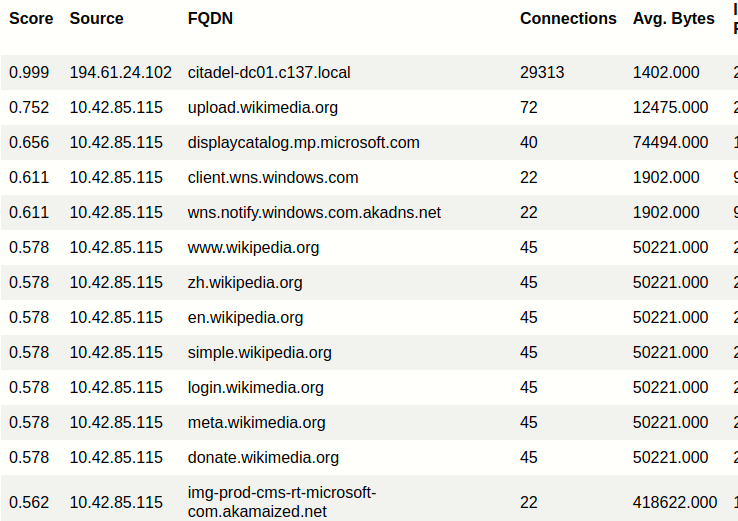The height and width of the screenshot is (521, 738).
Task: Select displaycatalog.mp.microsoft.com row
Action: 369,143
